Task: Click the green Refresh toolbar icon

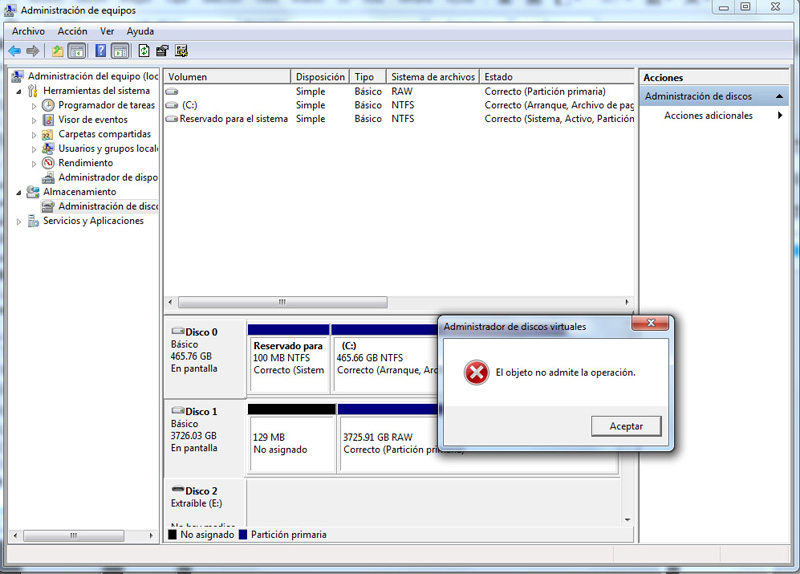Action: click(144, 51)
